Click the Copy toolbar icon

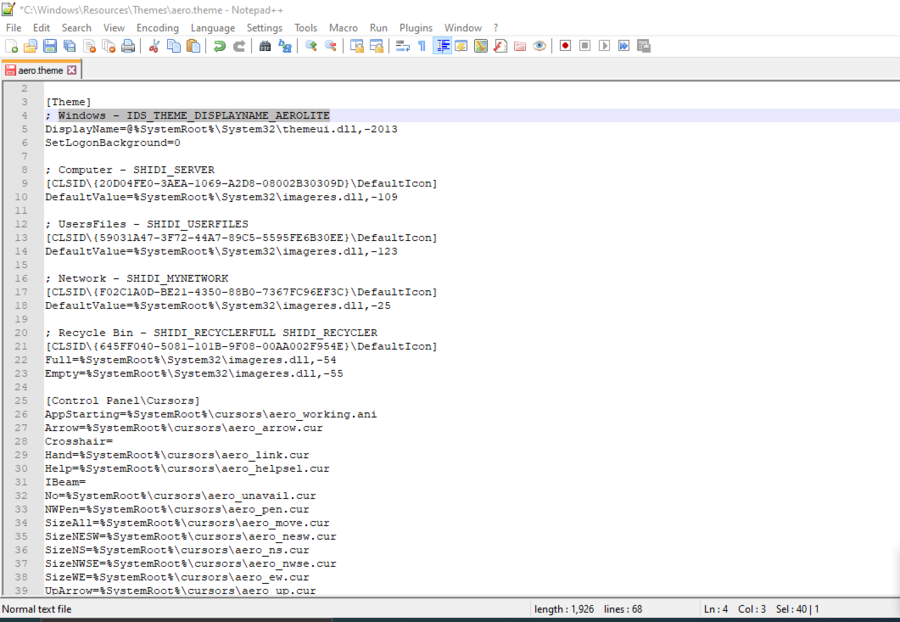tap(173, 46)
